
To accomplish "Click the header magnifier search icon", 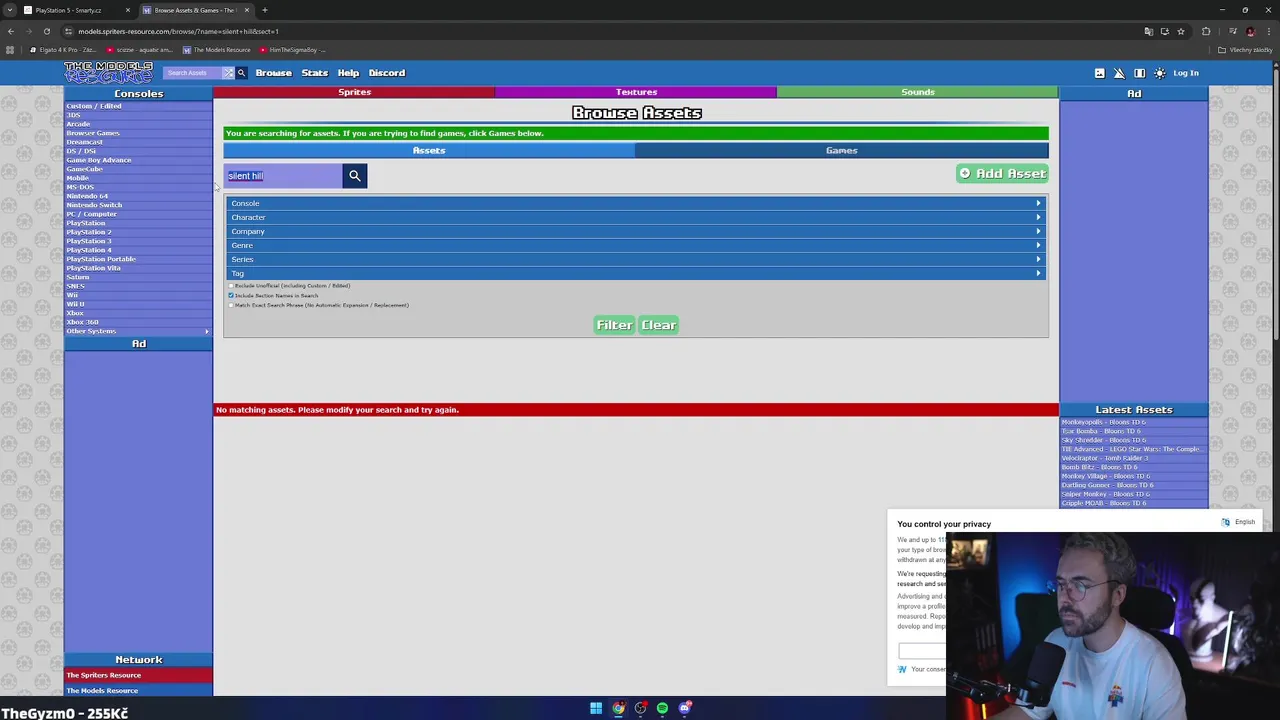I will point(241,72).
